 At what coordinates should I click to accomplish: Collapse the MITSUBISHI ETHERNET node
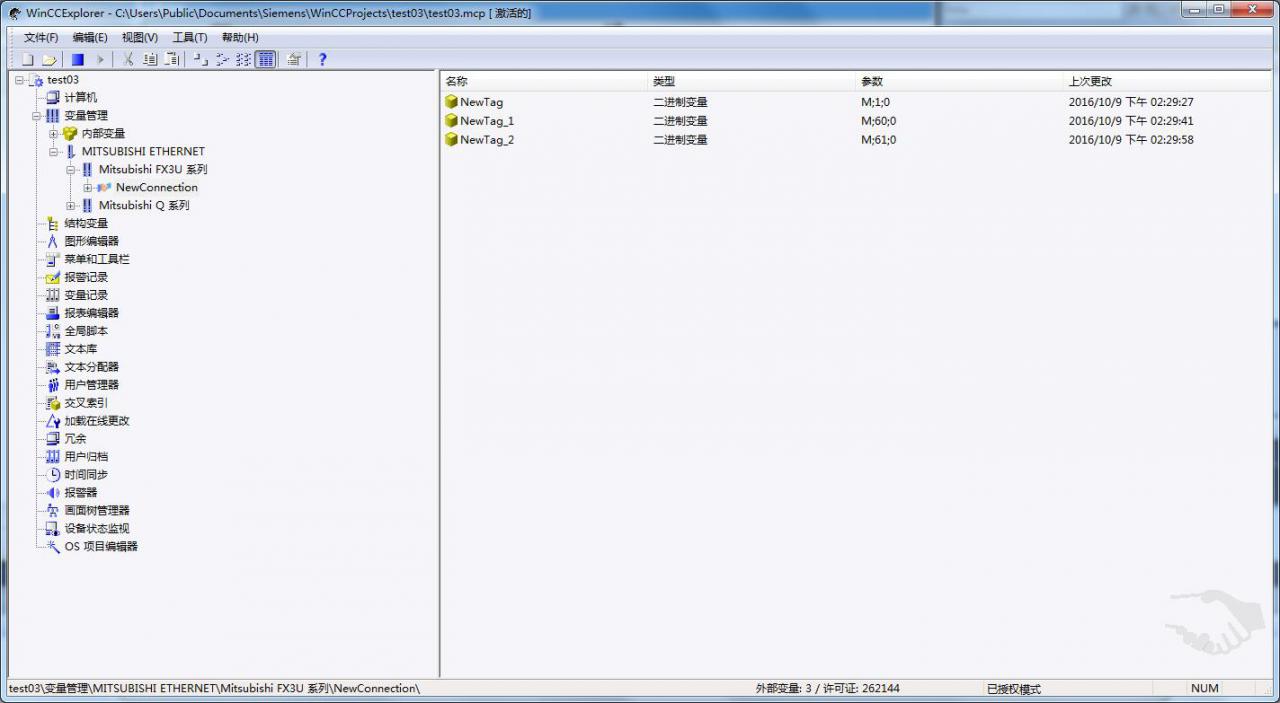pos(54,150)
